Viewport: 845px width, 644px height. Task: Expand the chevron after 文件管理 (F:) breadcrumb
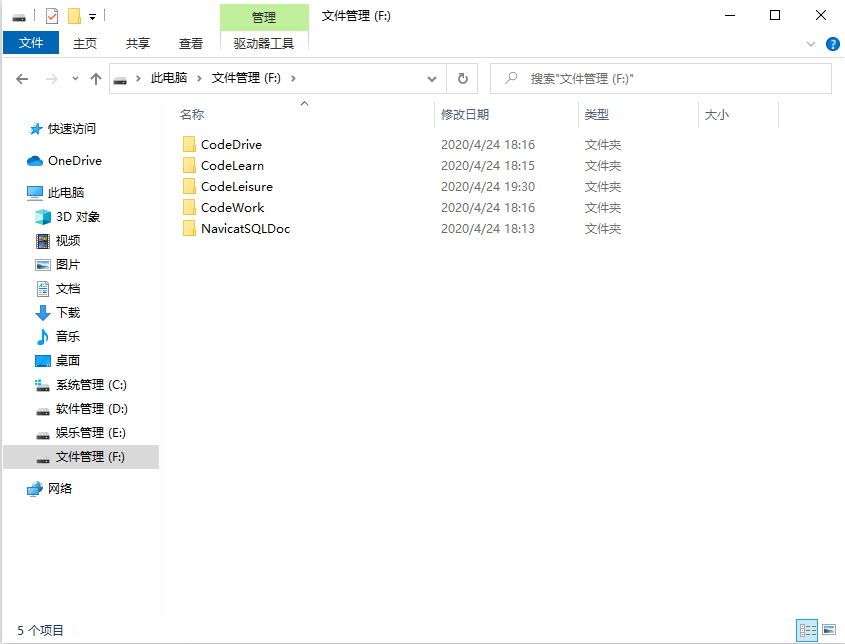point(293,79)
